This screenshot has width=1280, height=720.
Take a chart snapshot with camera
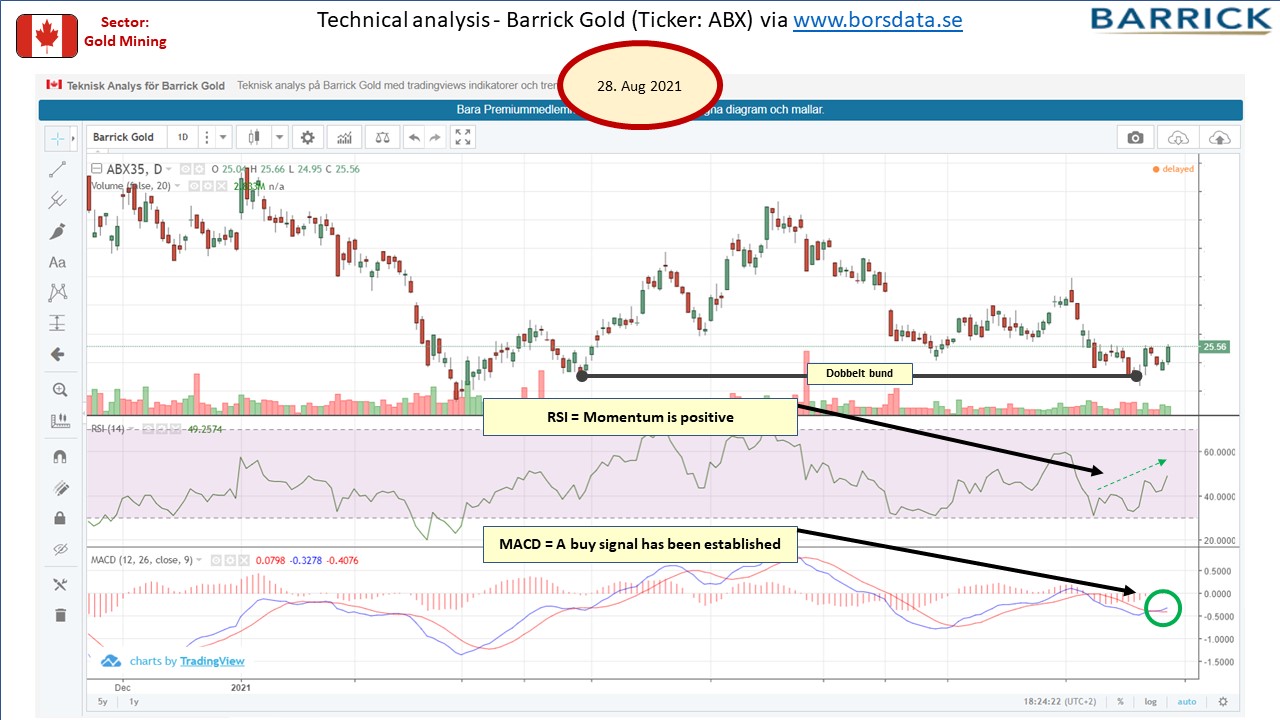point(1135,138)
